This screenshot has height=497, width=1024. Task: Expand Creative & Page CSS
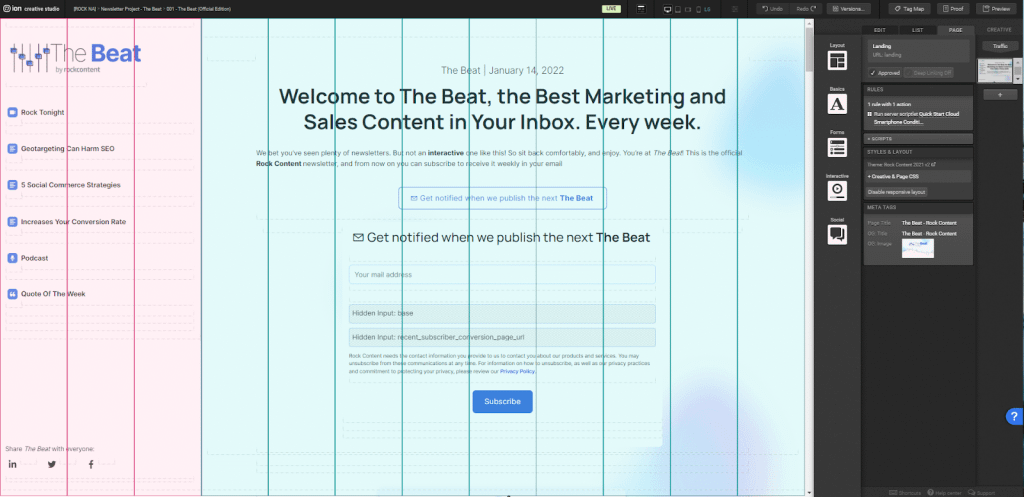(918, 176)
